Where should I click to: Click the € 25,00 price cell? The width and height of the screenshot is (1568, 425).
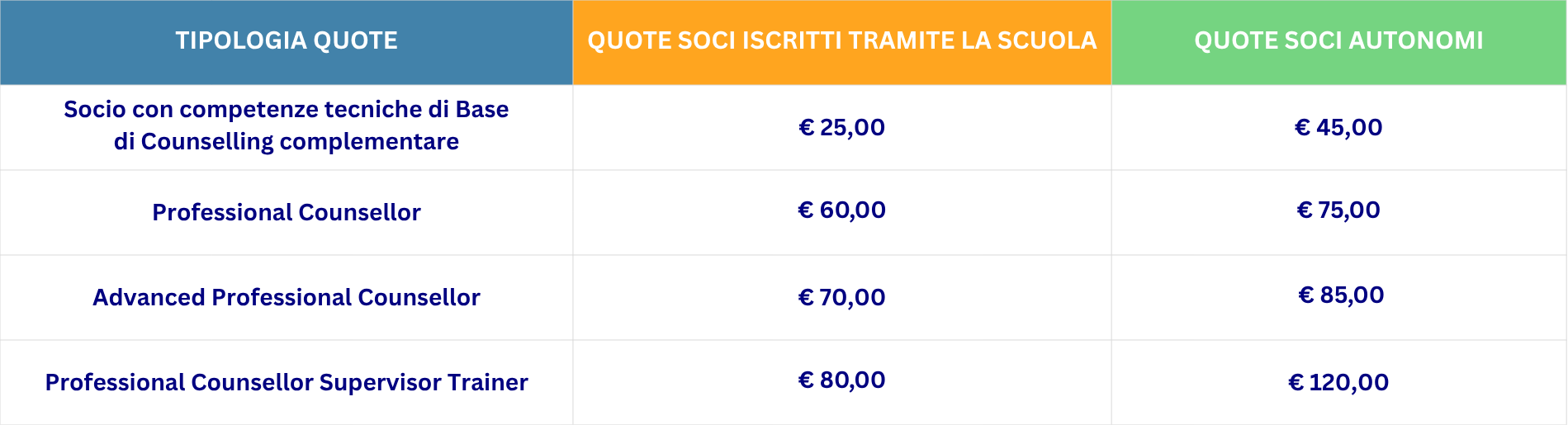pos(841,127)
